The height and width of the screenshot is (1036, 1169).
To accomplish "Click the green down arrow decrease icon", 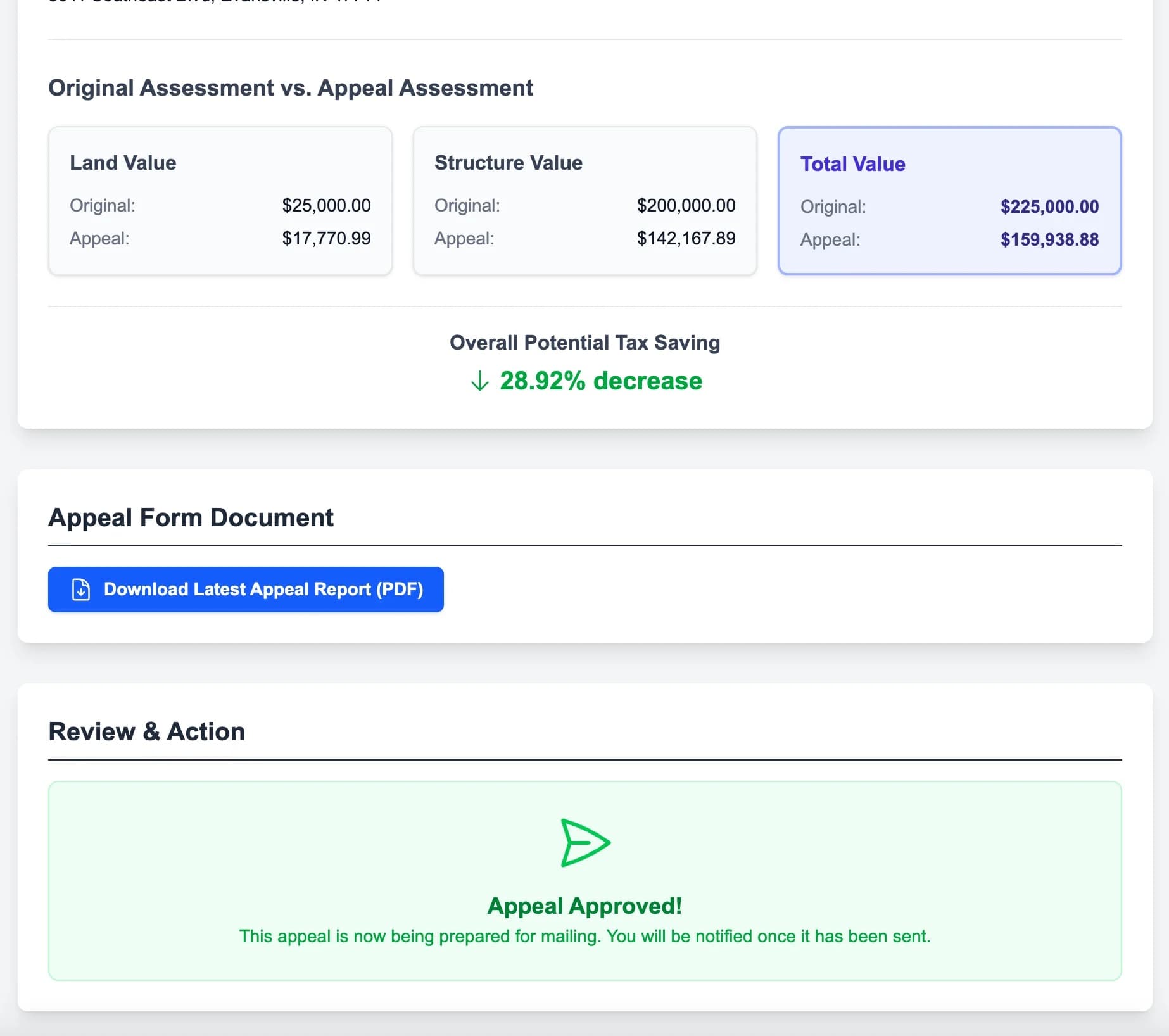I will 480,381.
